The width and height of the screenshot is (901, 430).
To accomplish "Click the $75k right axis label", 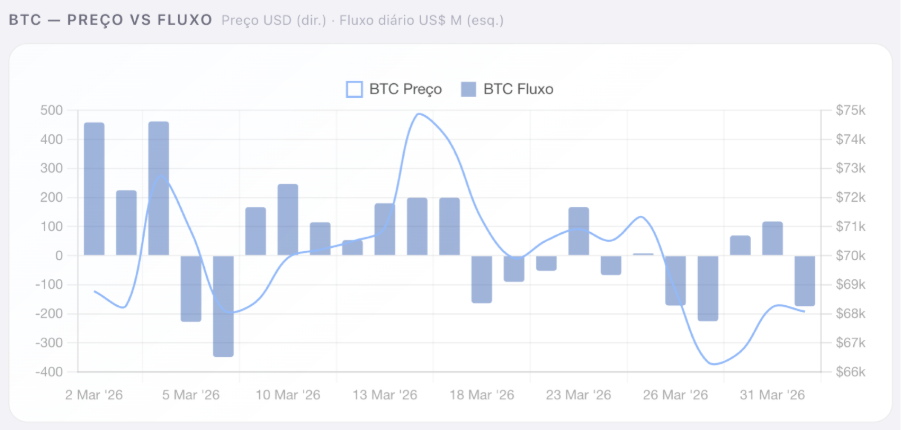I will tap(848, 110).
